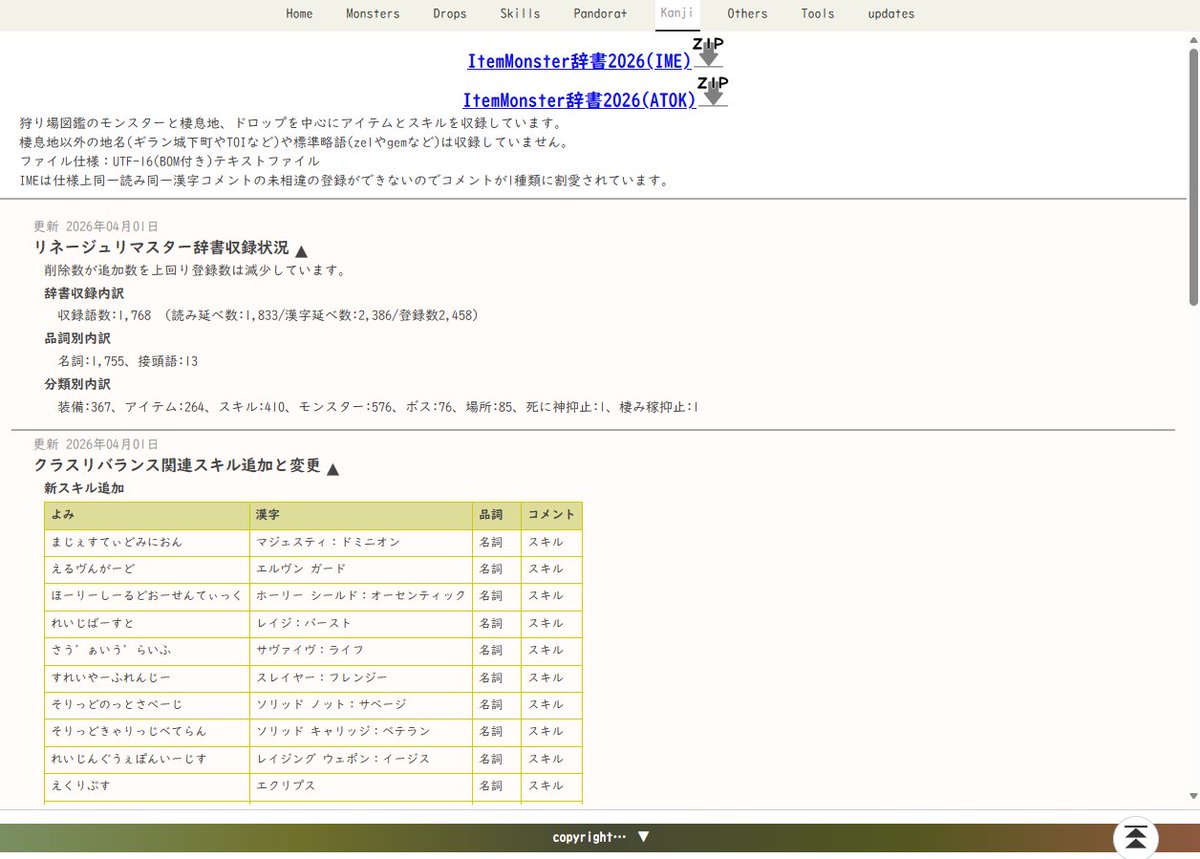The width and height of the screenshot is (1200, 859).
Task: Select レイジング ウェポン：イージス cell
Action: pos(361,759)
